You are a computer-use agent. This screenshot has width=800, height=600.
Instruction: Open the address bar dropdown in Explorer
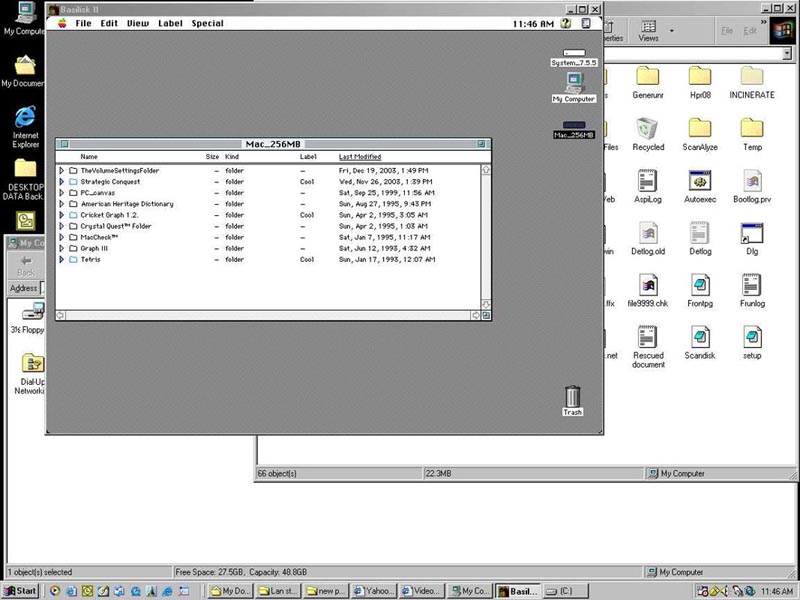click(787, 54)
